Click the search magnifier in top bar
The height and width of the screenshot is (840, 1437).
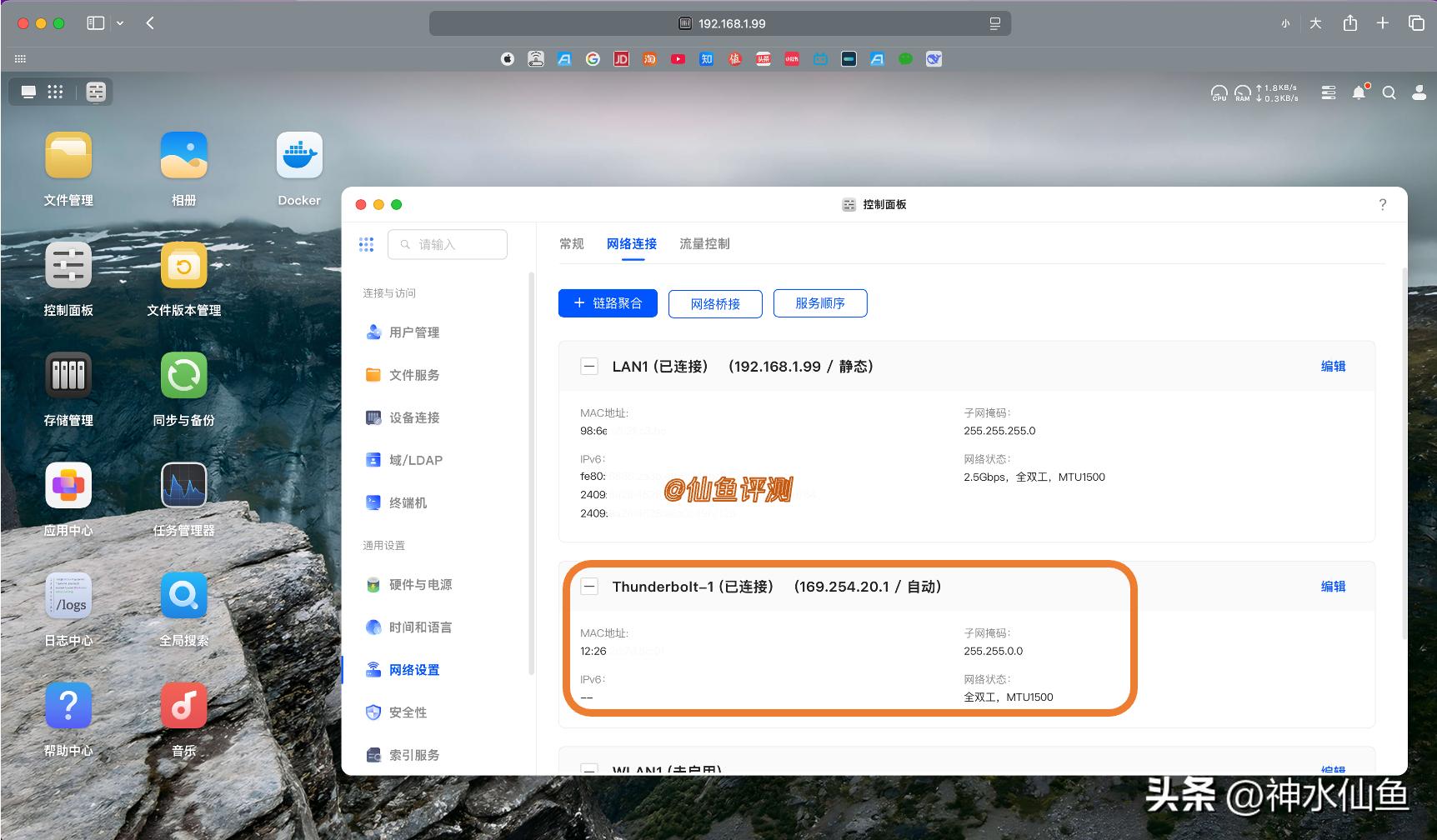point(1389,92)
